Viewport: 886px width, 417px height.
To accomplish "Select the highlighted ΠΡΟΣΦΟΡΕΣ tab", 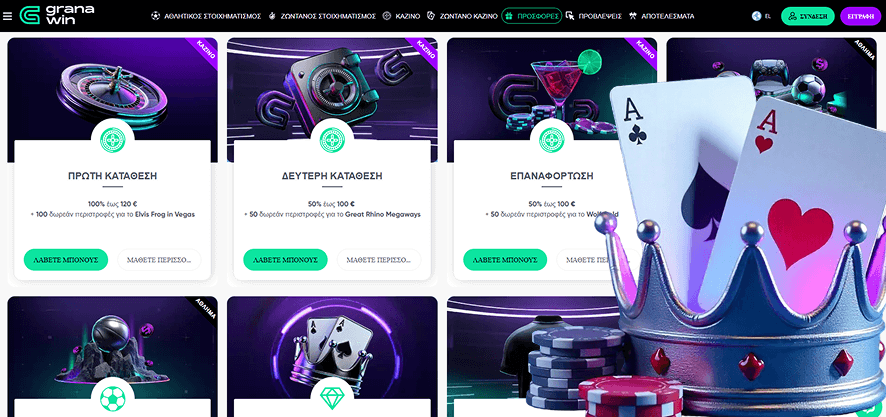I will coord(532,16).
